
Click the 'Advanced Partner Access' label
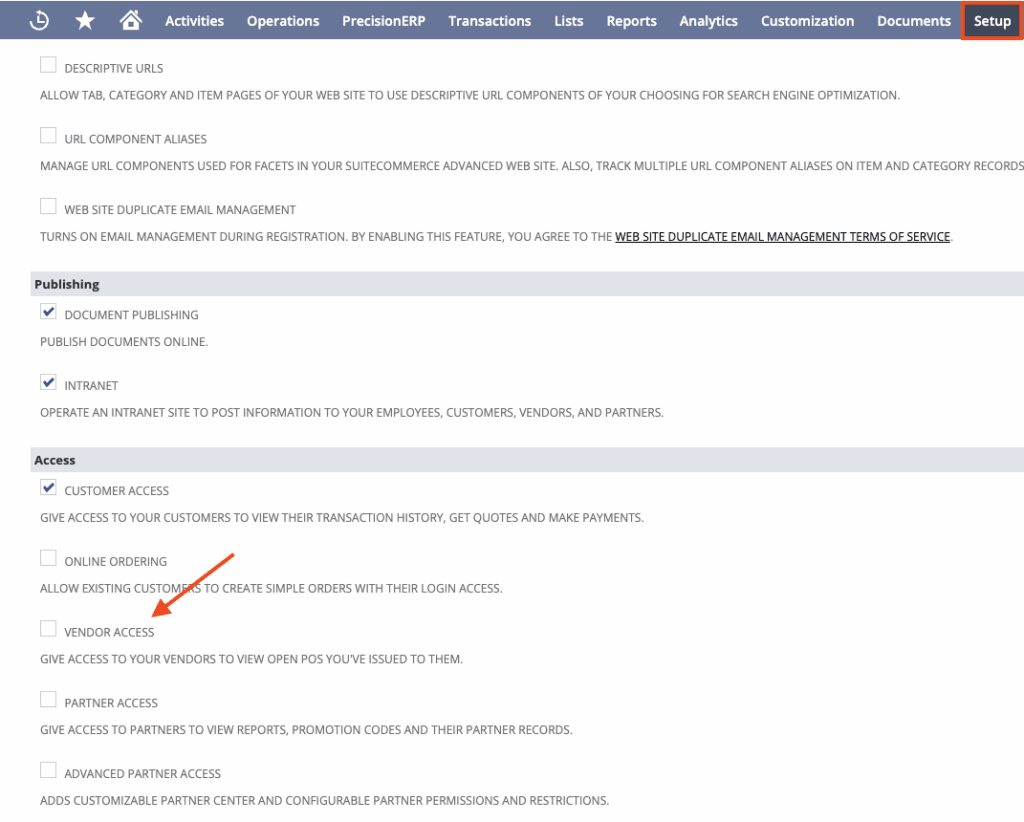pos(142,774)
